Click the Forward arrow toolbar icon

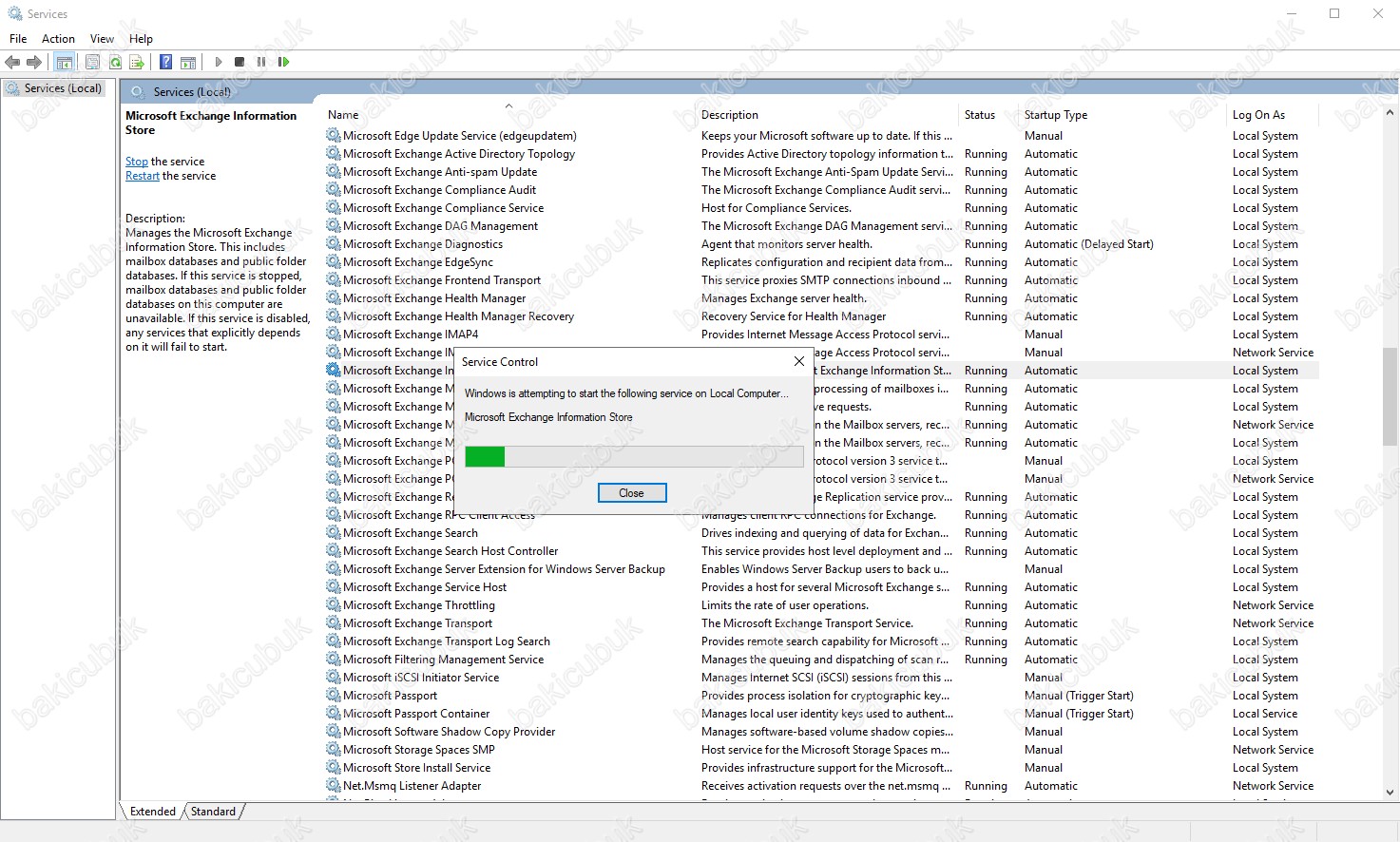[34, 62]
